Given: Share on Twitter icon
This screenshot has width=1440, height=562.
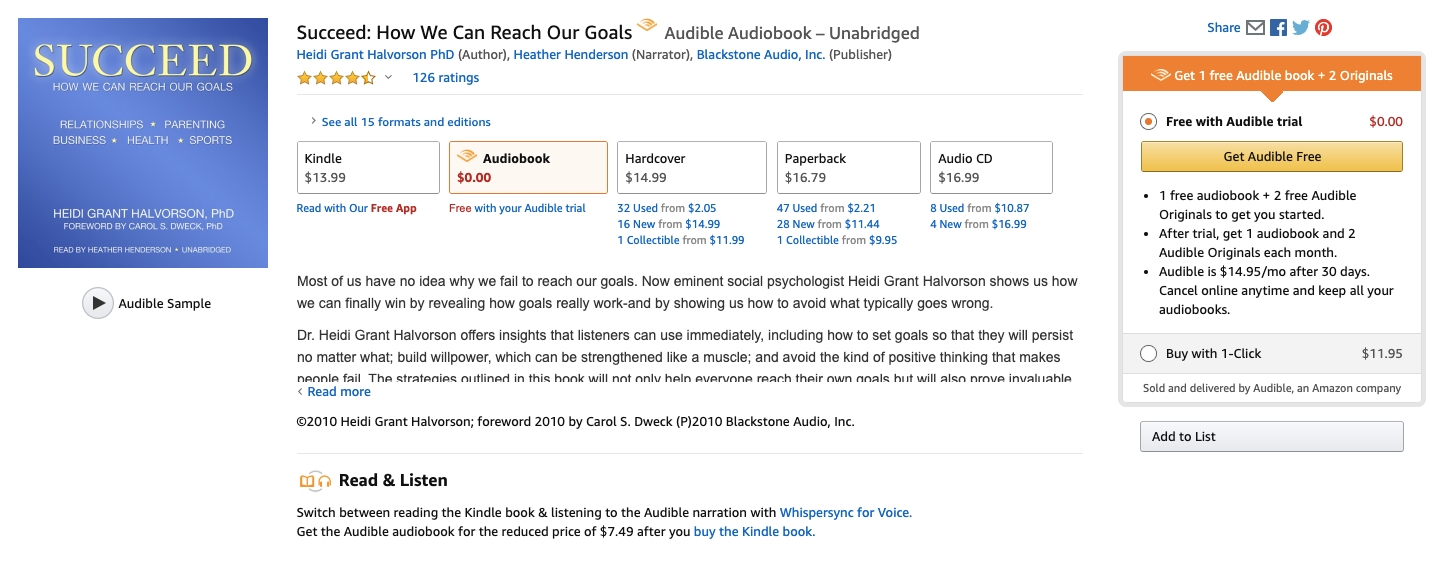Looking at the screenshot, I should (1301, 28).
